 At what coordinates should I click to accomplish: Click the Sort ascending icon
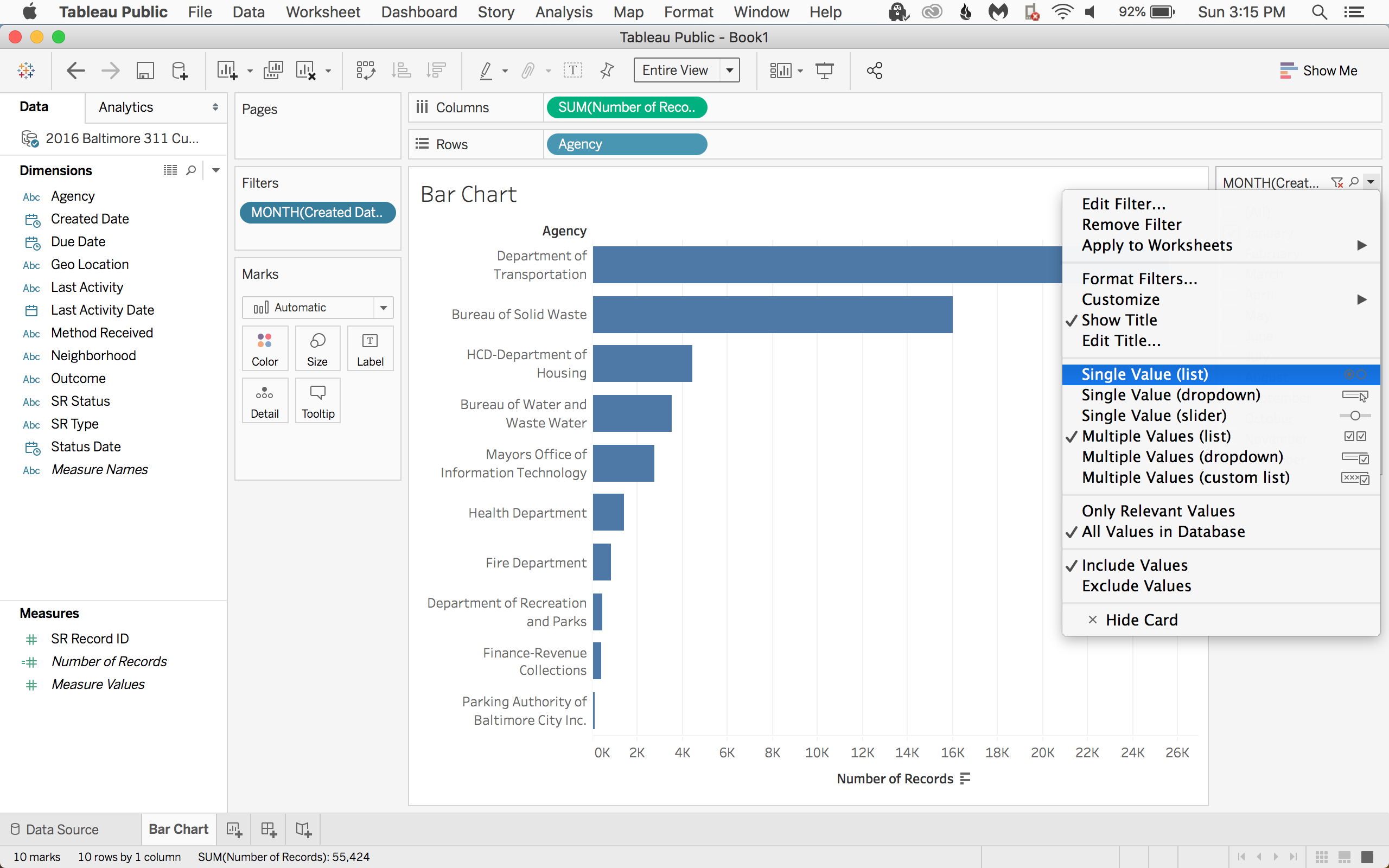pos(401,71)
